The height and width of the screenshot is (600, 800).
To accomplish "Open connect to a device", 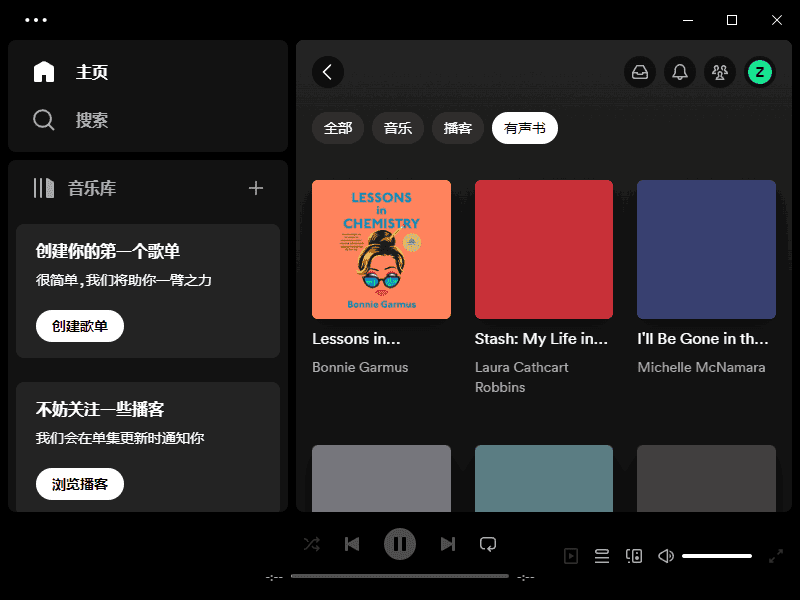I will (x=633, y=555).
